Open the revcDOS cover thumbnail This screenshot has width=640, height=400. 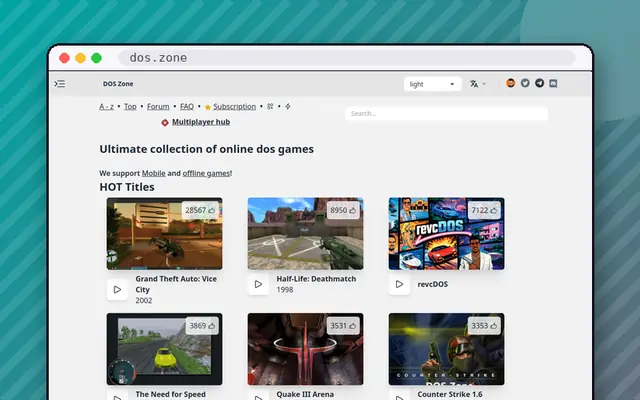tap(447, 234)
